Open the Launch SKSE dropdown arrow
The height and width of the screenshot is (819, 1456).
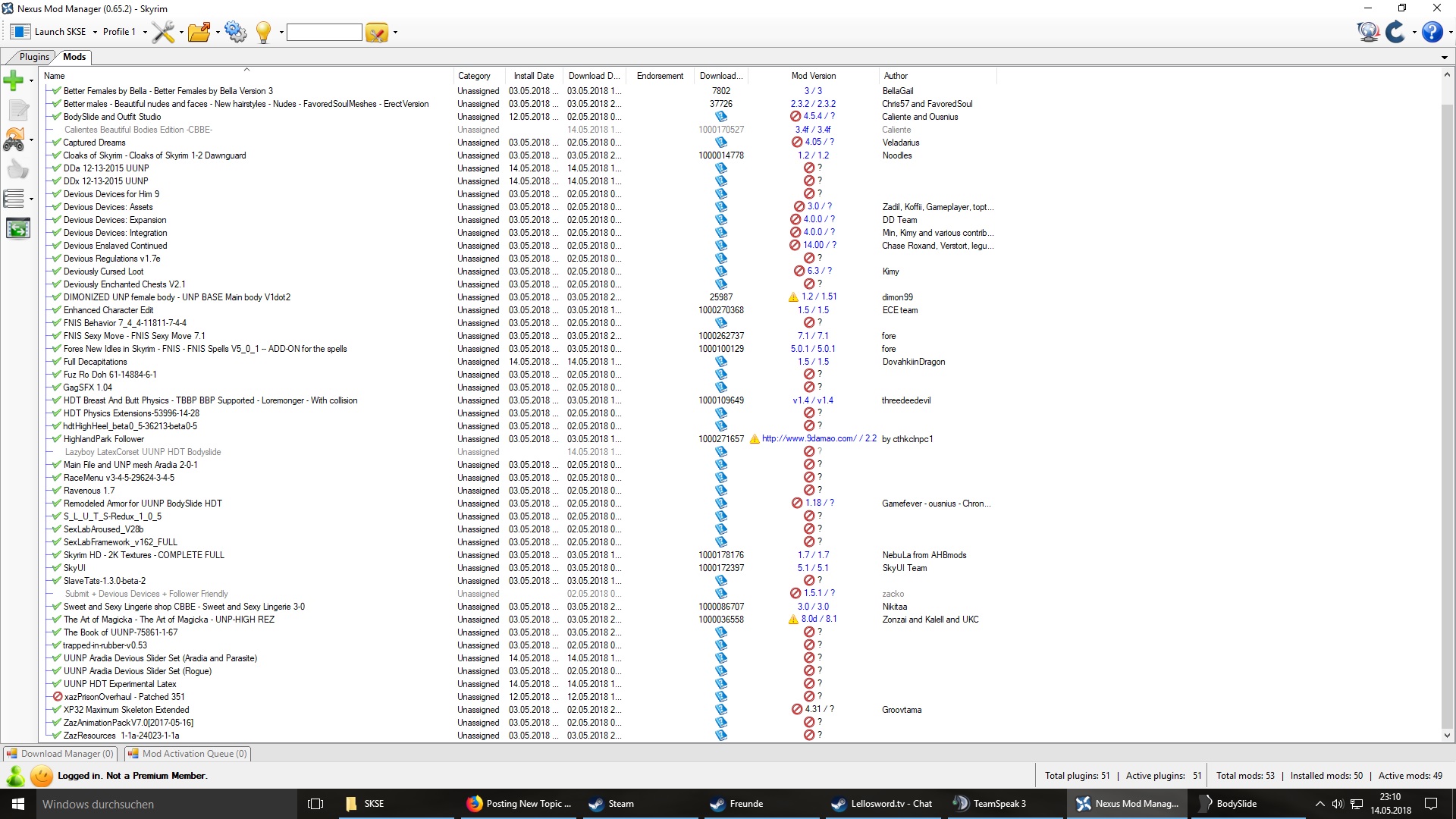coord(95,33)
